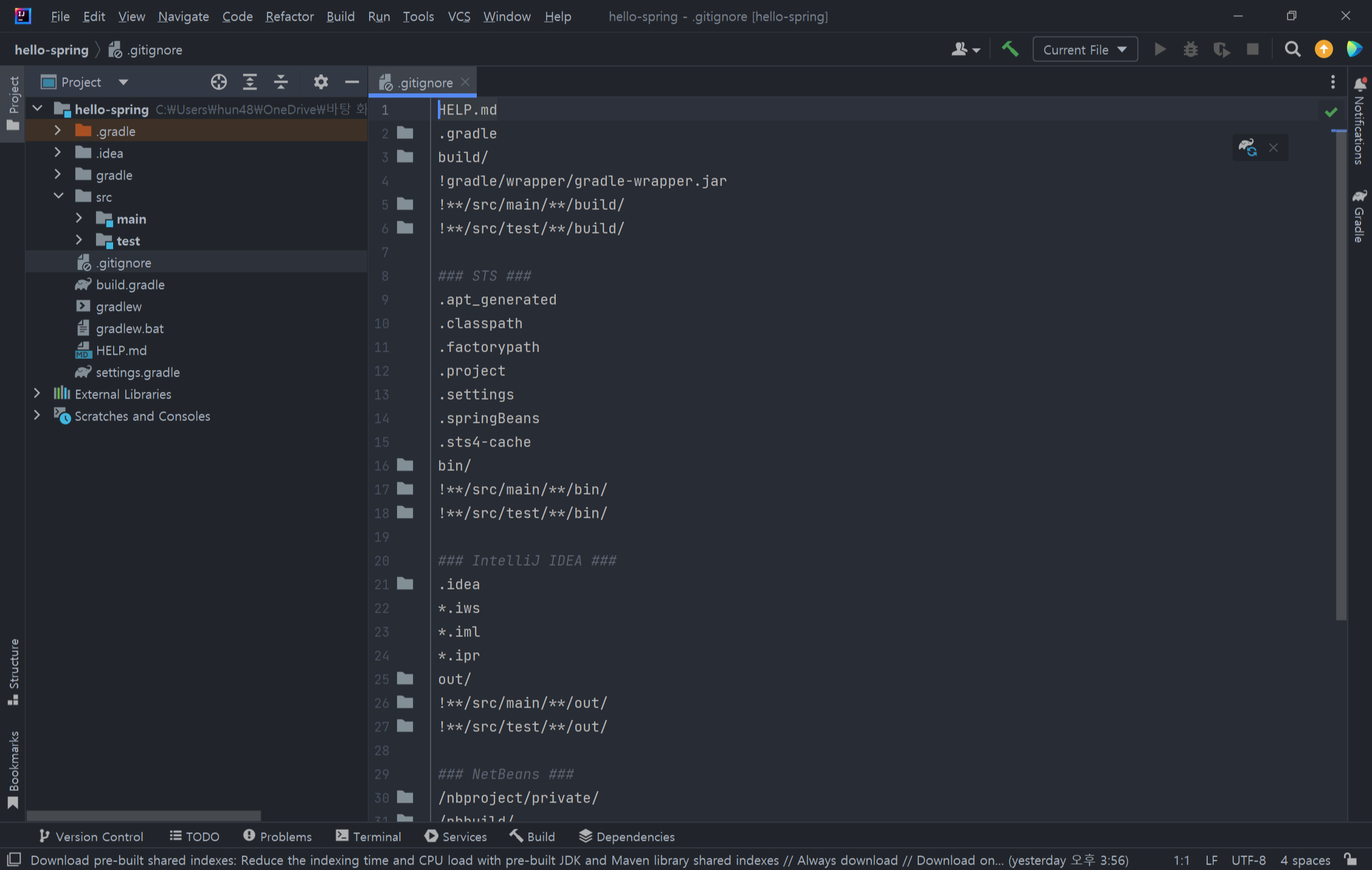Toggle the Structure tool window button
Viewport: 1372px width, 870px height.
(13, 672)
